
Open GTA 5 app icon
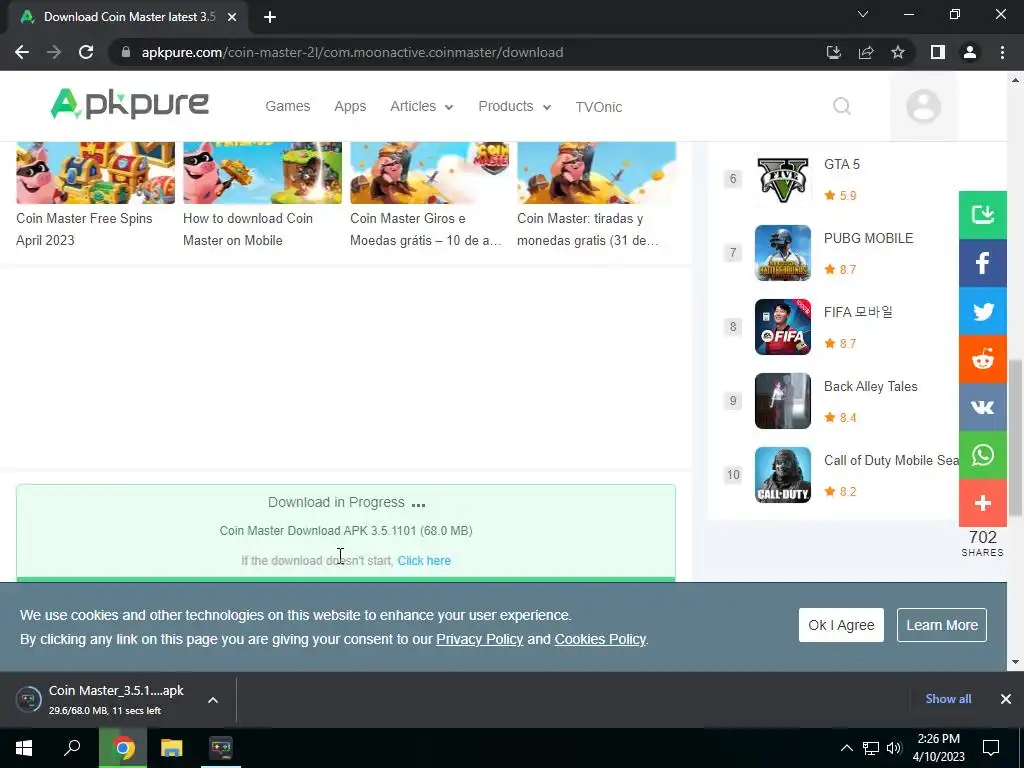pos(782,178)
